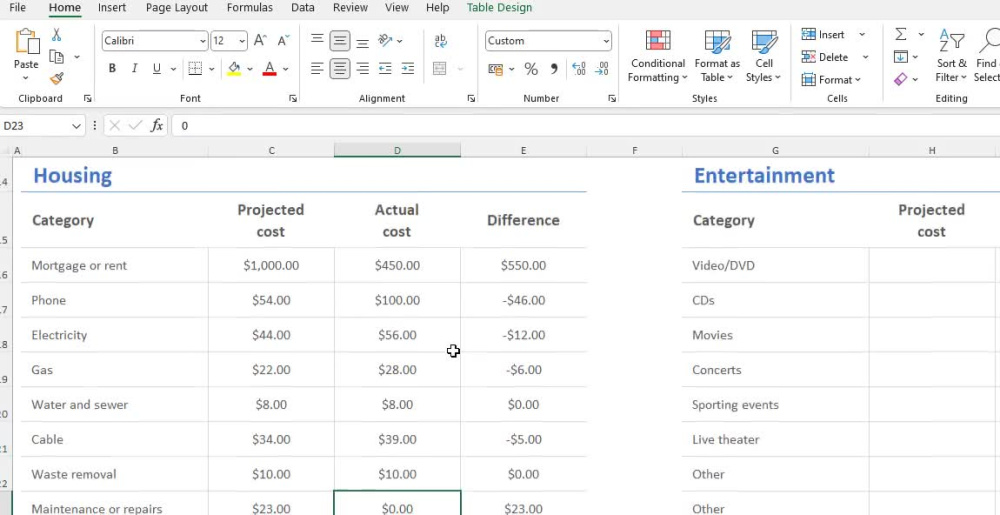Toggle Underline formatting
The height and width of the screenshot is (515, 1000).
(x=156, y=68)
